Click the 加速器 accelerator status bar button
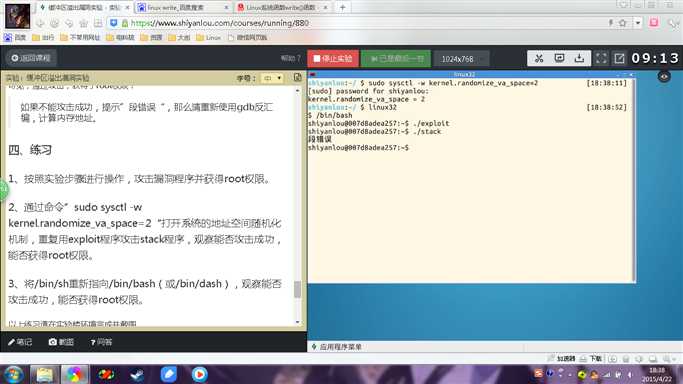Image resolution: width=683 pixels, height=384 pixels. (561, 359)
